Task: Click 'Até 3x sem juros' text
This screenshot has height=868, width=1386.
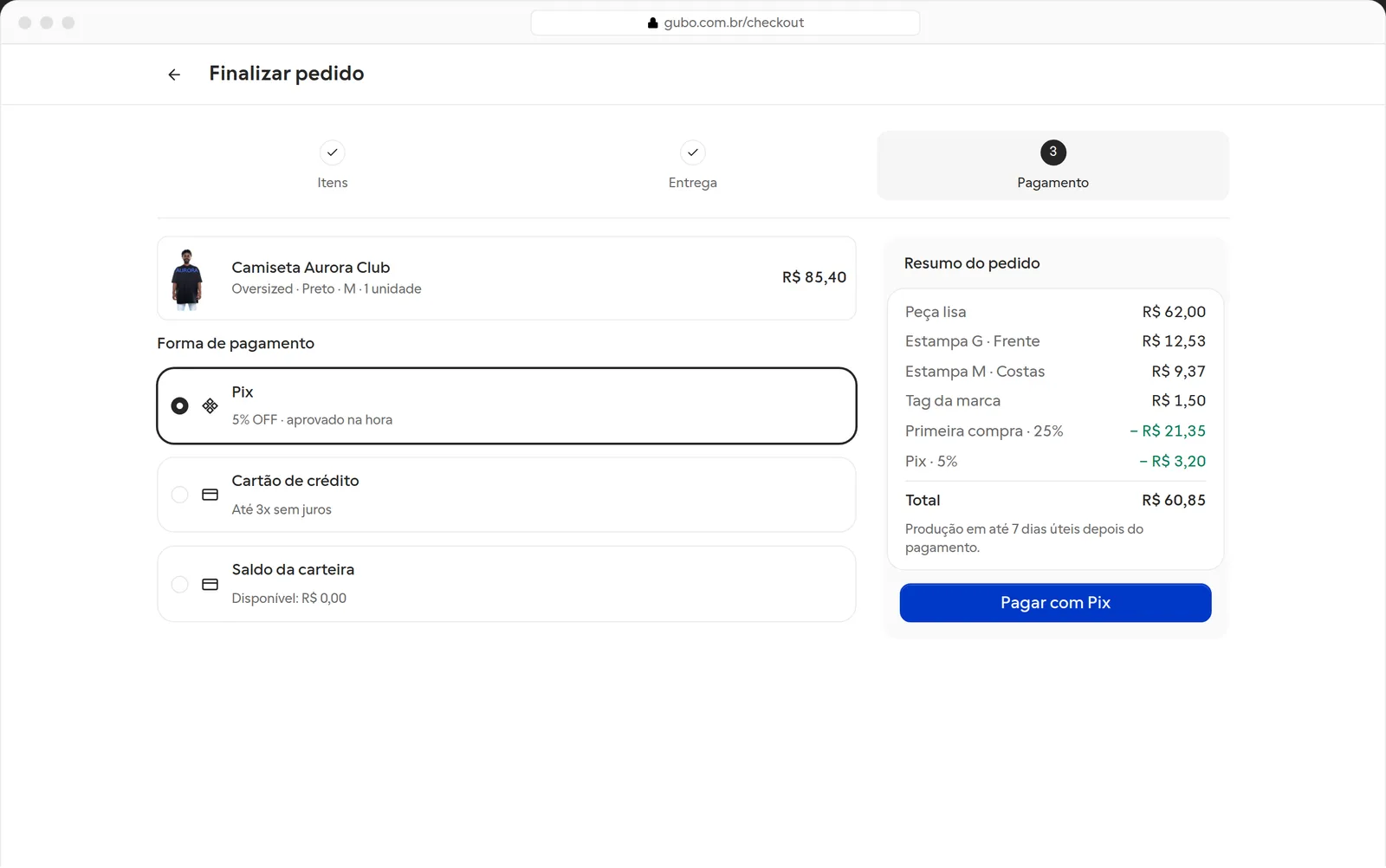Action: tap(282, 510)
